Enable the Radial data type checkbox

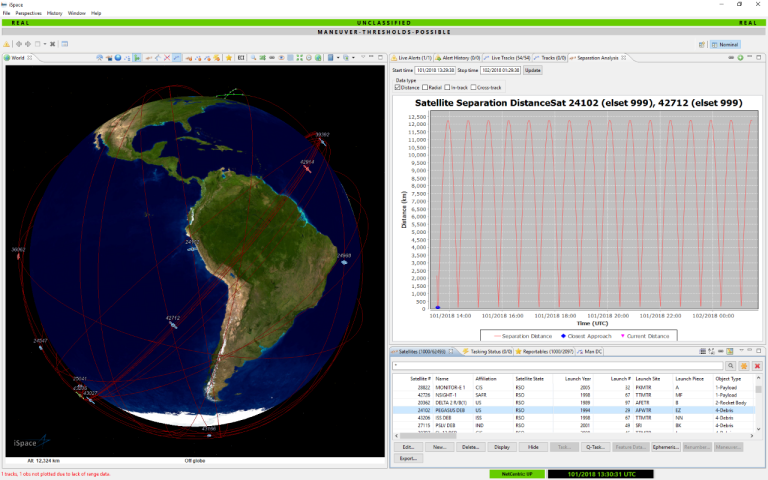[x=427, y=88]
